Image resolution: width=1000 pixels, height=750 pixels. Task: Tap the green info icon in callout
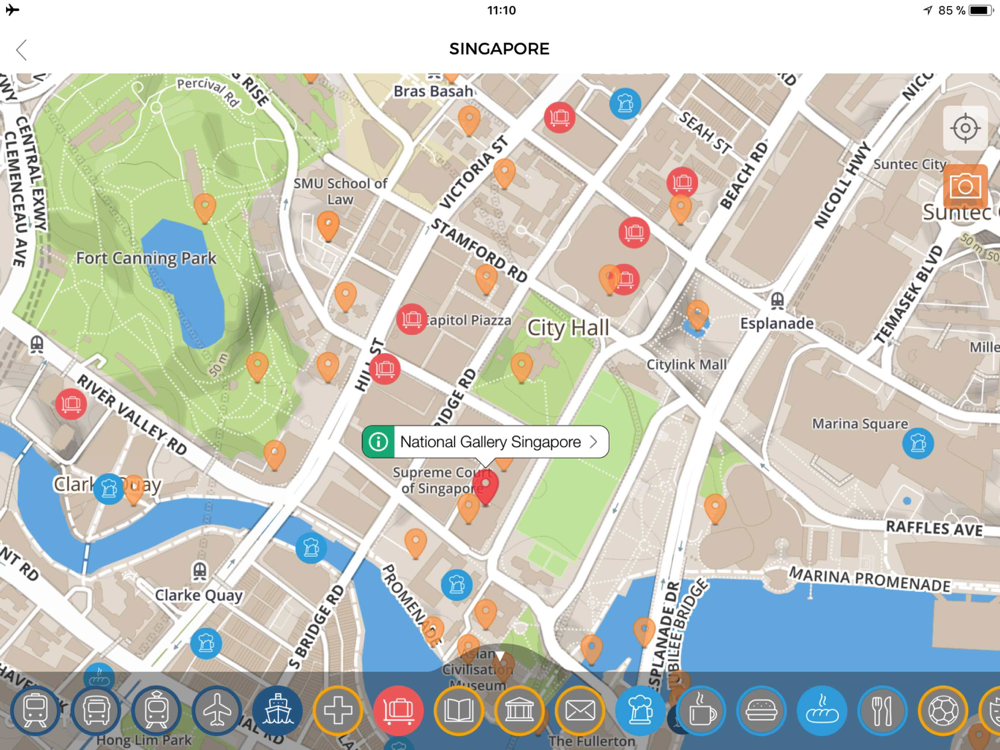click(378, 442)
